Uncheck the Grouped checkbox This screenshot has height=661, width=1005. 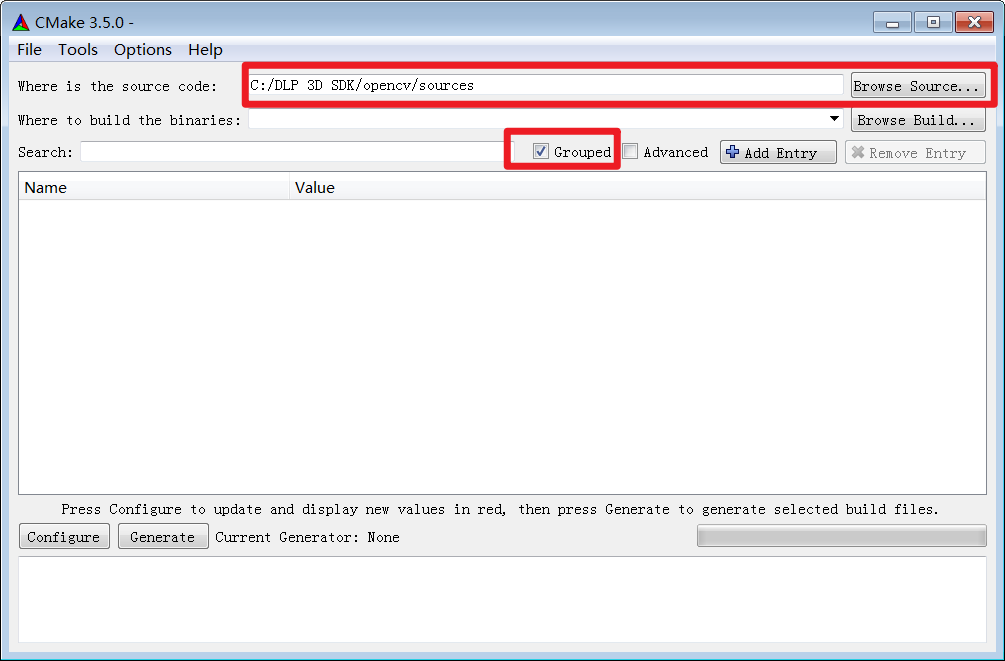click(541, 152)
